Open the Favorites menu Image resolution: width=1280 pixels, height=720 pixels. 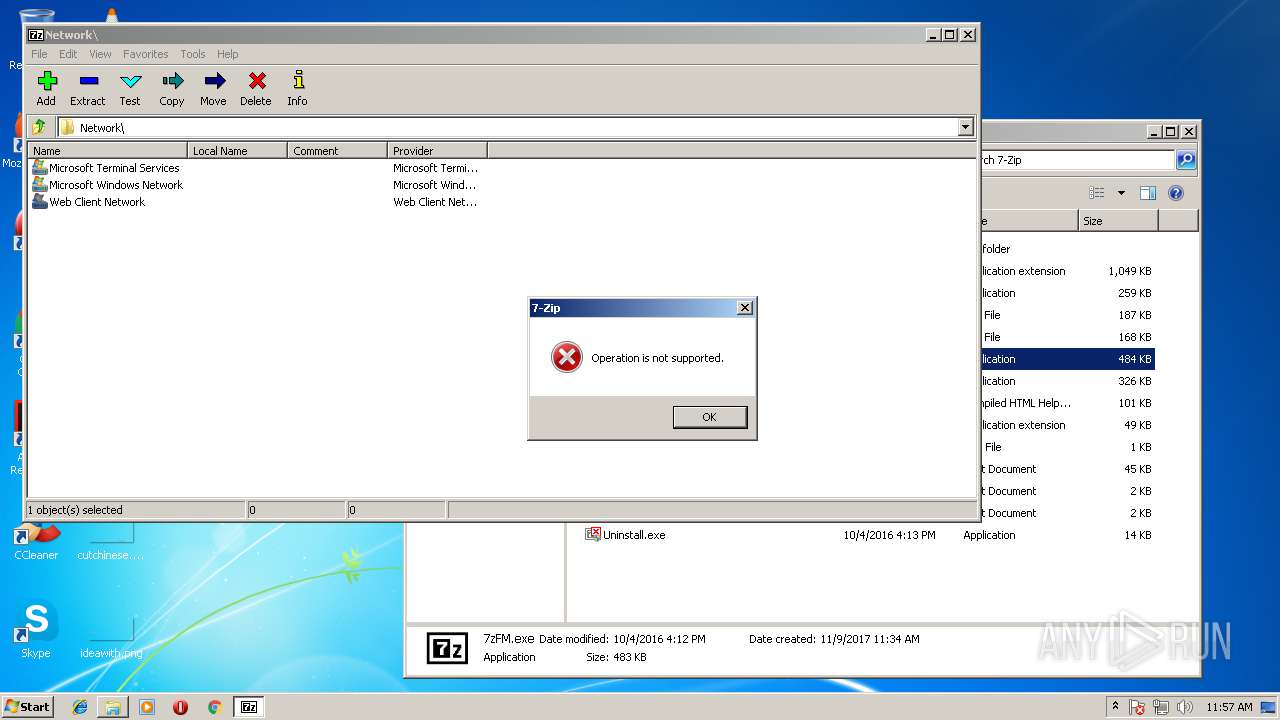tap(146, 54)
